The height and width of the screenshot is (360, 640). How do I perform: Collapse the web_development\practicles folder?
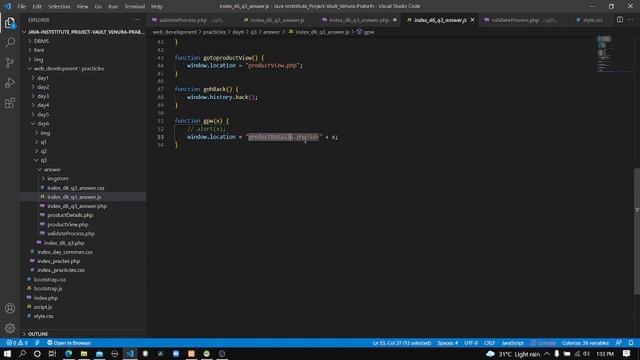pos(69,69)
